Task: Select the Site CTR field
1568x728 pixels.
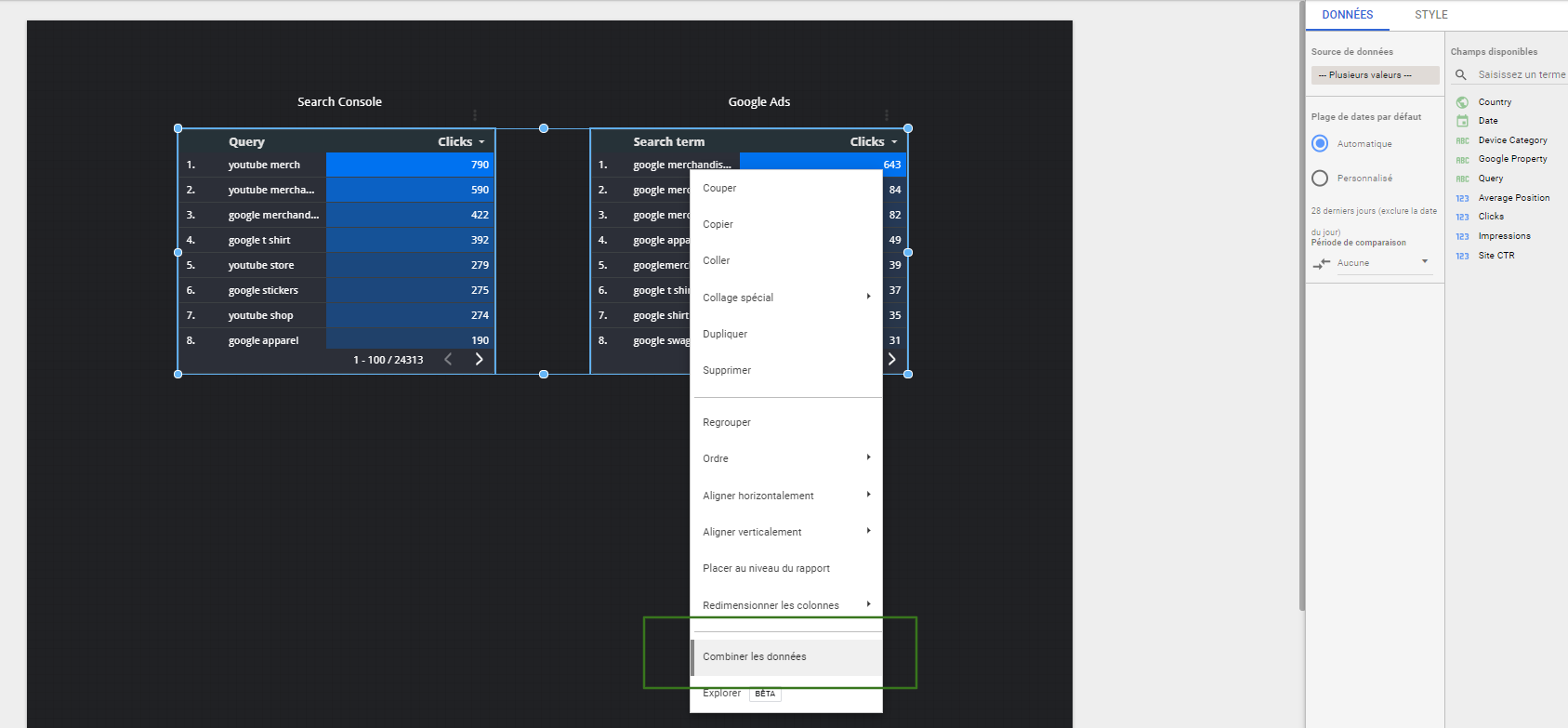Action: click(1496, 256)
